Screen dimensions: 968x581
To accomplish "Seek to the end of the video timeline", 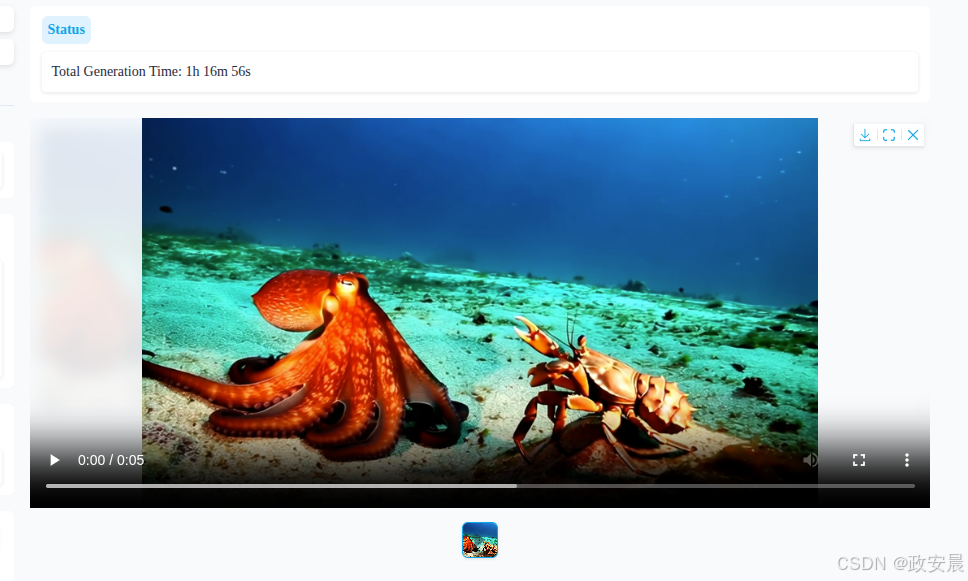I will point(913,486).
